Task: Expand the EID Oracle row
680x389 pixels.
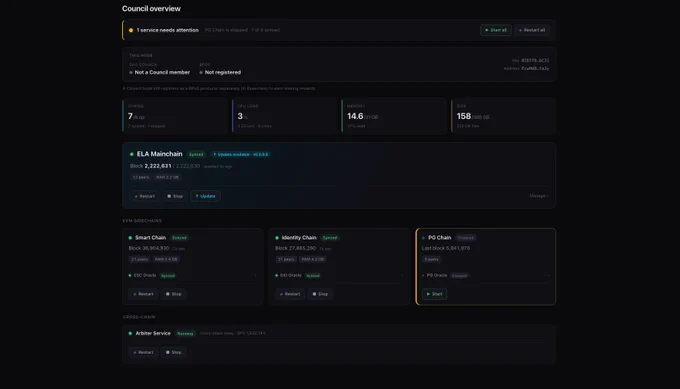Action: click(339, 275)
